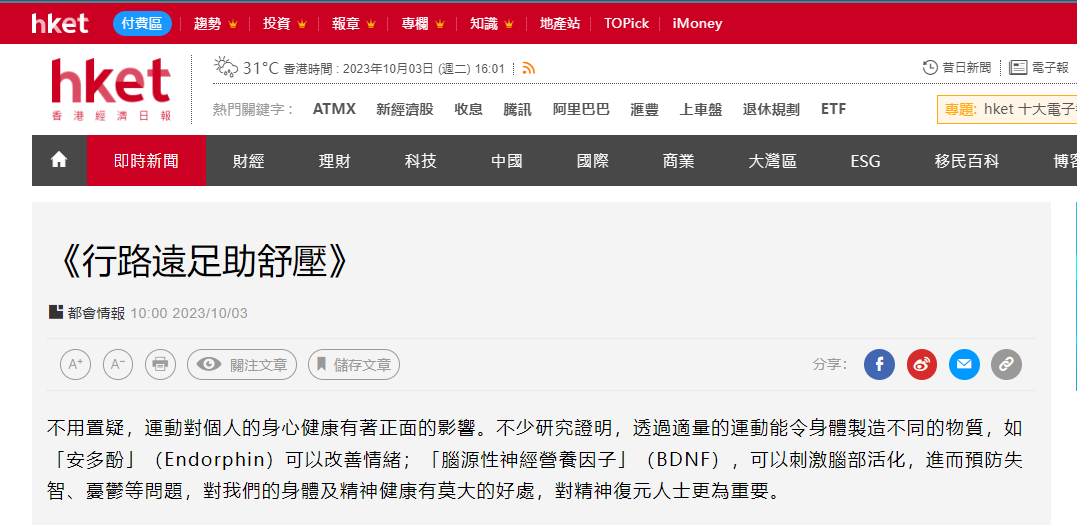This screenshot has height=525, width=1077.
Task: Open 趨勢 in top red menu
Action: pos(215,23)
